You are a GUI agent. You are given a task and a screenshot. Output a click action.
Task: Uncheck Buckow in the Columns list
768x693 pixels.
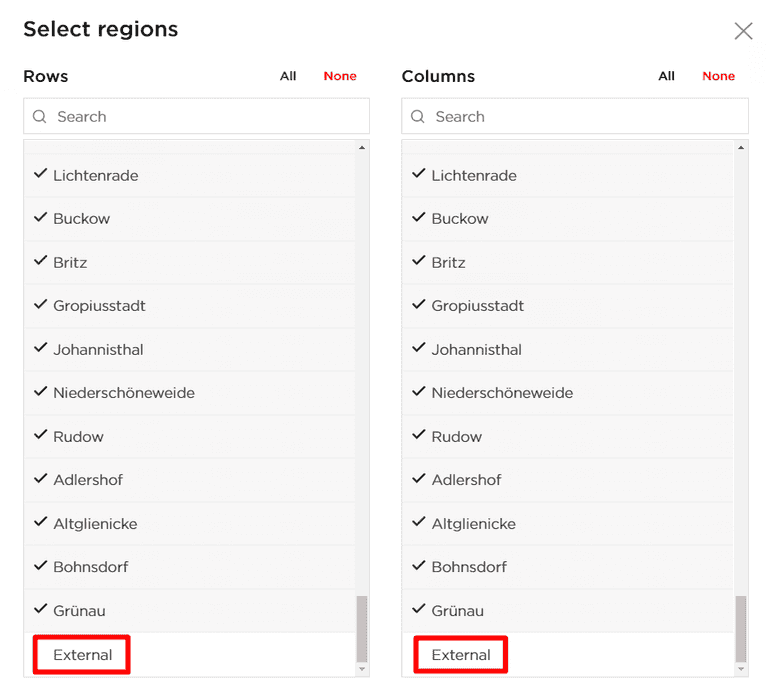click(460, 219)
